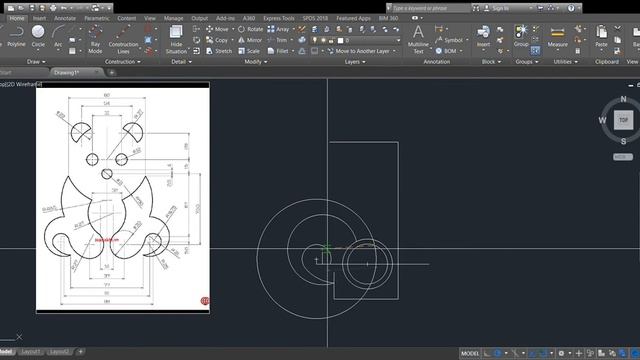The height and width of the screenshot is (360, 640).
Task: Click the current layer color swatch
Action: coord(340,40)
